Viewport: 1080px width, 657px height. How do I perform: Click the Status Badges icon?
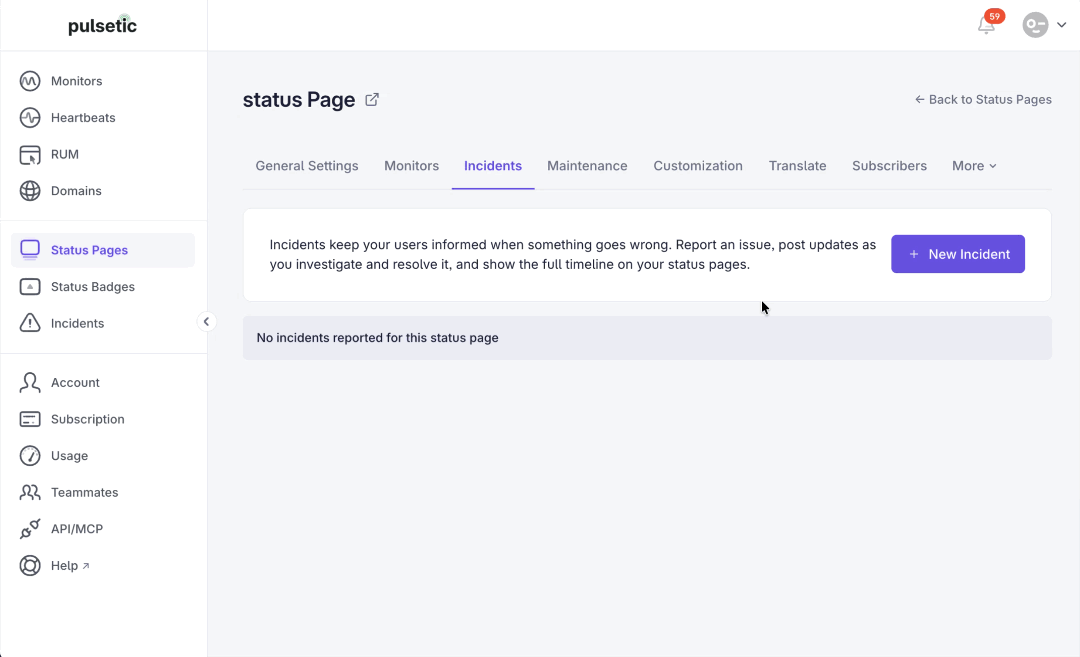[x=30, y=286]
